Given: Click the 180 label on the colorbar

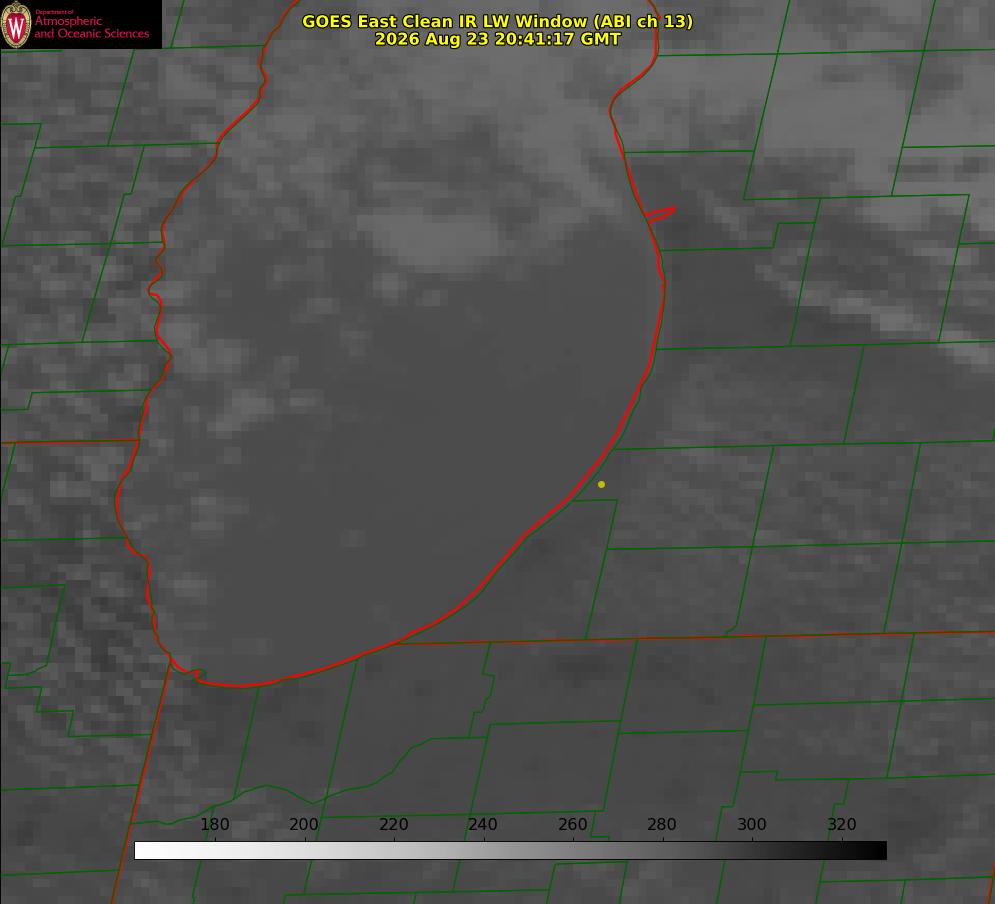Looking at the screenshot, I should 214,824.
